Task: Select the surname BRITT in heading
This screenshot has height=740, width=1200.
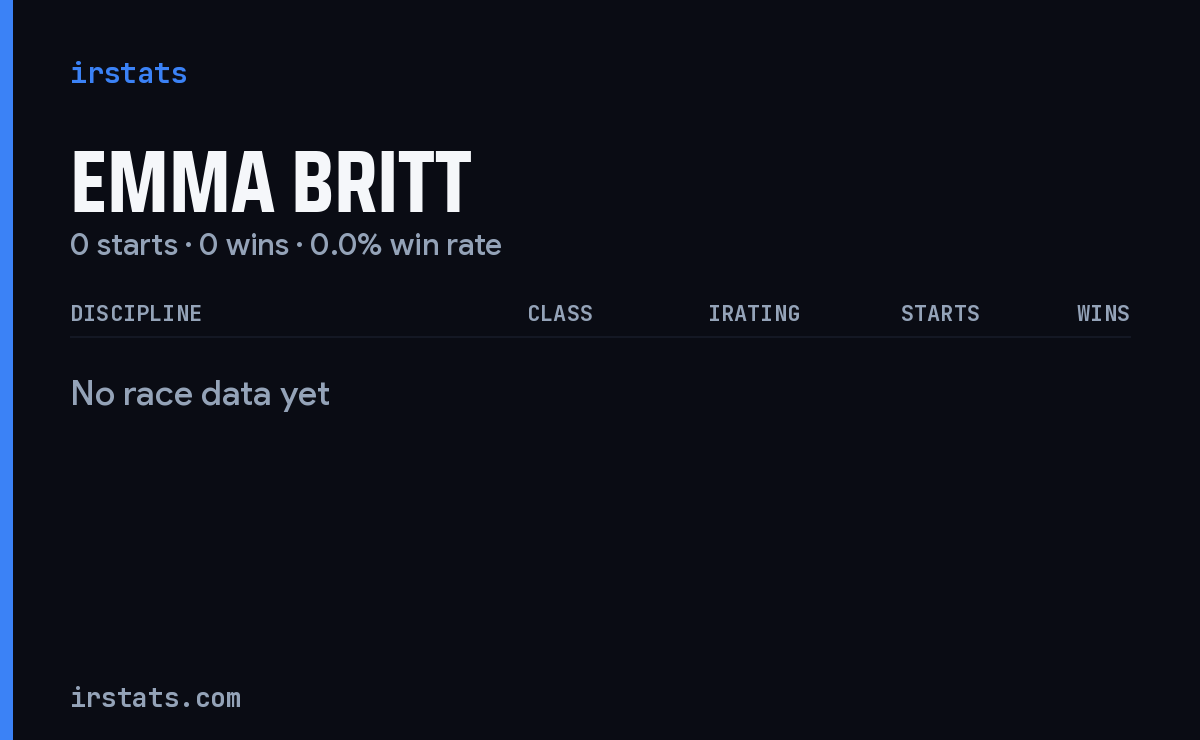Action: point(382,182)
